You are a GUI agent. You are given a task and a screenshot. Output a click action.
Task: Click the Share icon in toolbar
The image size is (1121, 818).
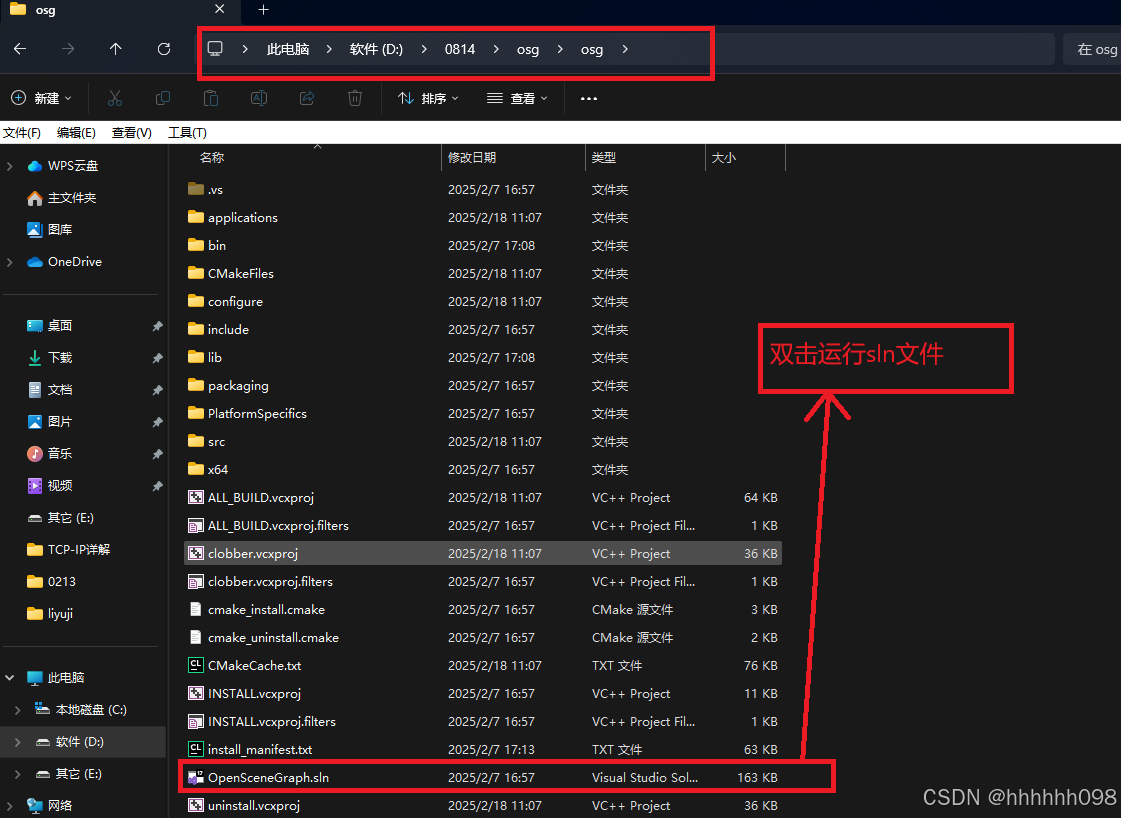tap(306, 98)
